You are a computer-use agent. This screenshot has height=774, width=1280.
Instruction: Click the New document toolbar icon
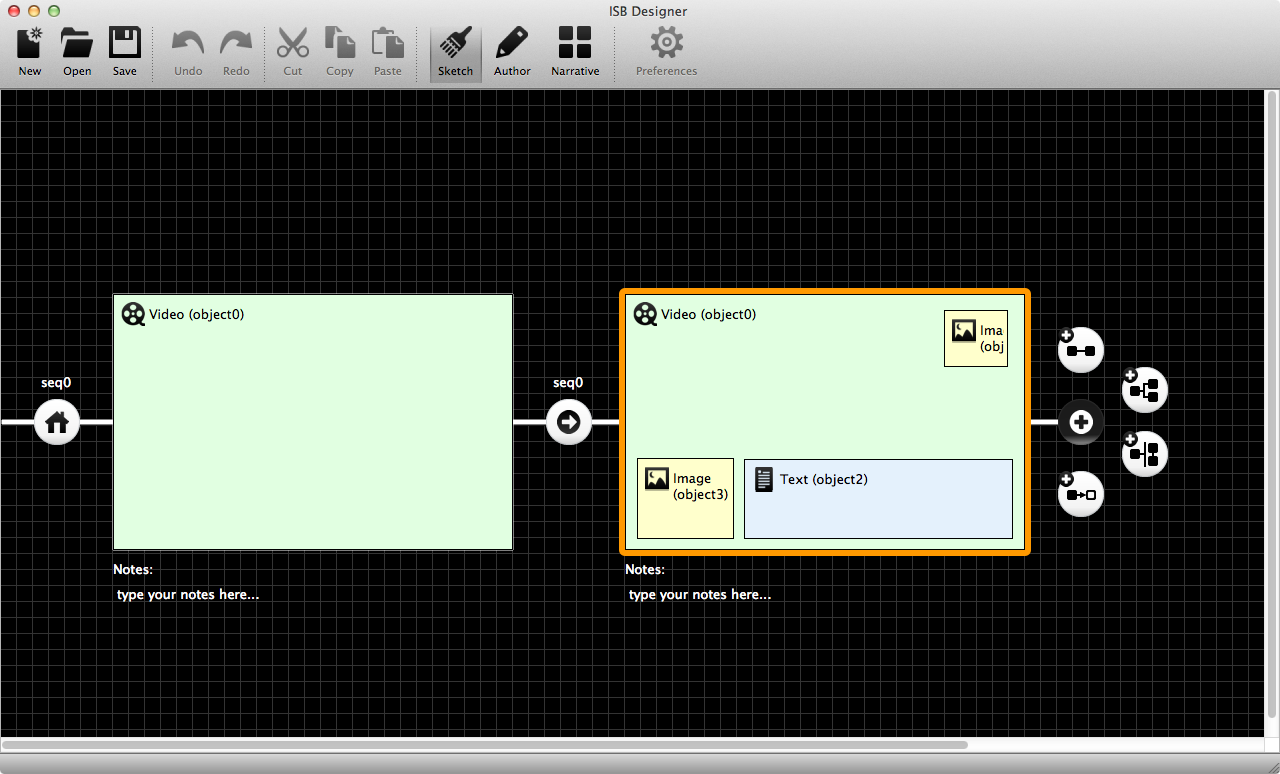click(x=30, y=43)
